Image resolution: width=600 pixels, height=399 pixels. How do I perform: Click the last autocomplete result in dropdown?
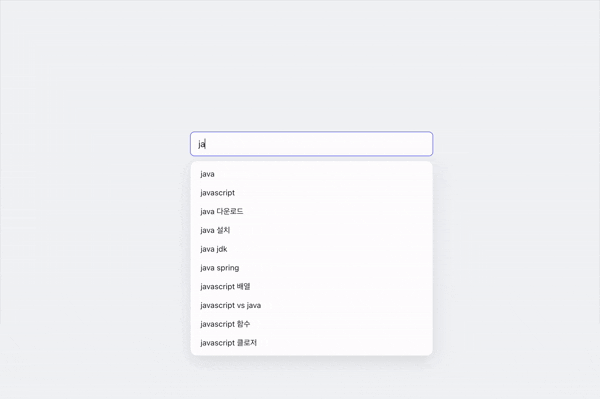click(x=311, y=343)
